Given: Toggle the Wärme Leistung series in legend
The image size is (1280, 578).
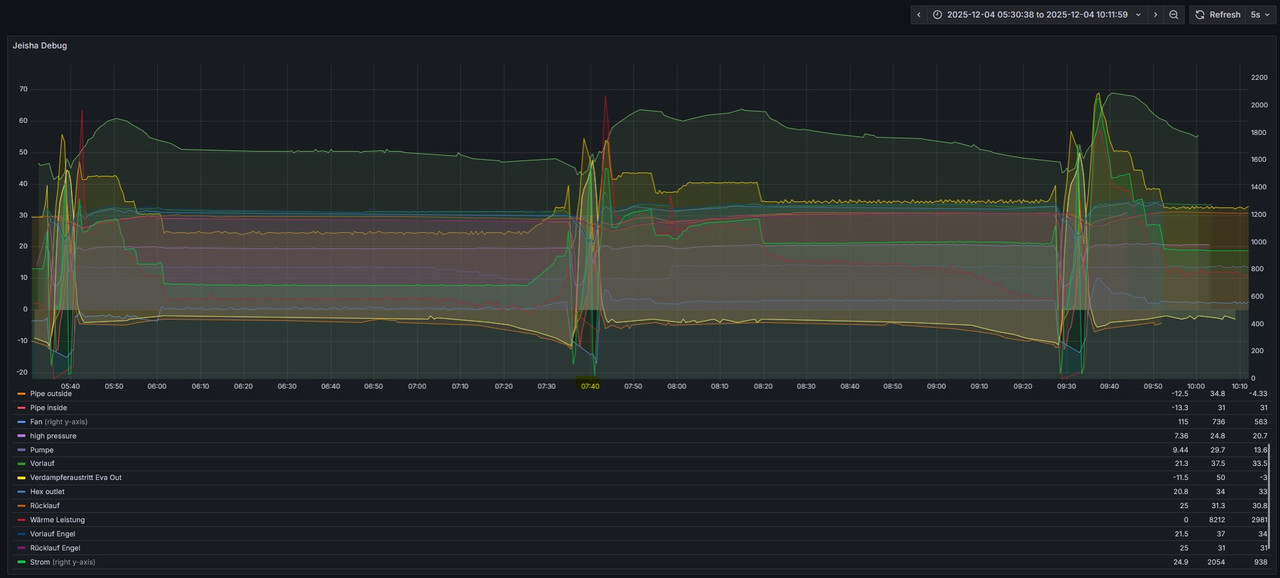Looking at the screenshot, I should tap(57, 520).
